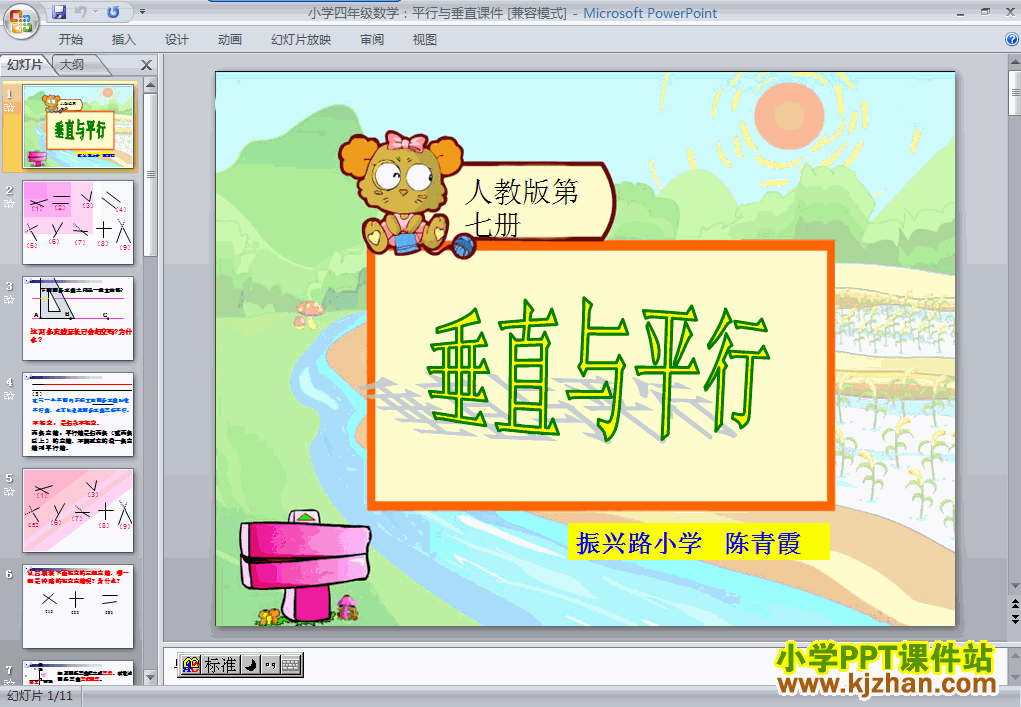
Task: Click the pink signpost image
Action: pyautogui.click(x=304, y=565)
